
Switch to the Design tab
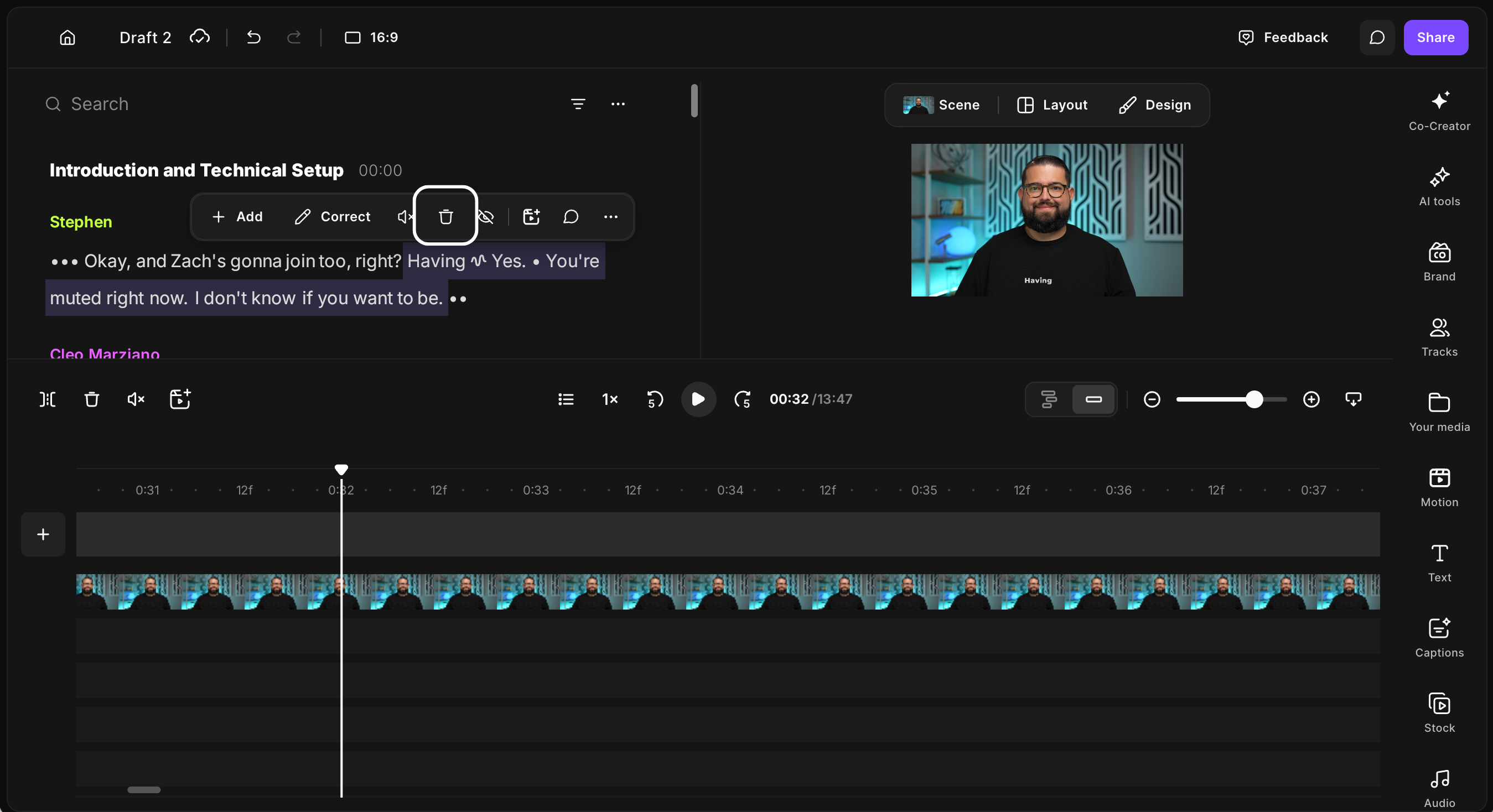click(1154, 105)
